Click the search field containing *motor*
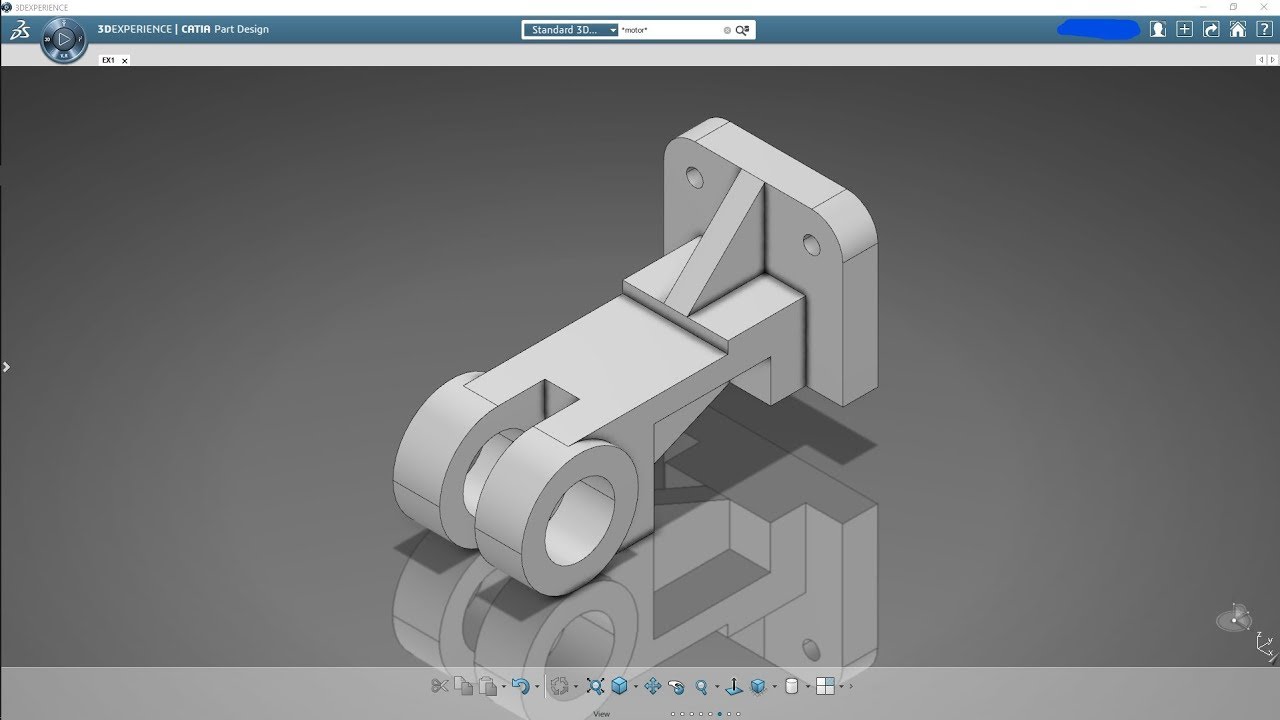Viewport: 1280px width, 720px height. pos(671,30)
